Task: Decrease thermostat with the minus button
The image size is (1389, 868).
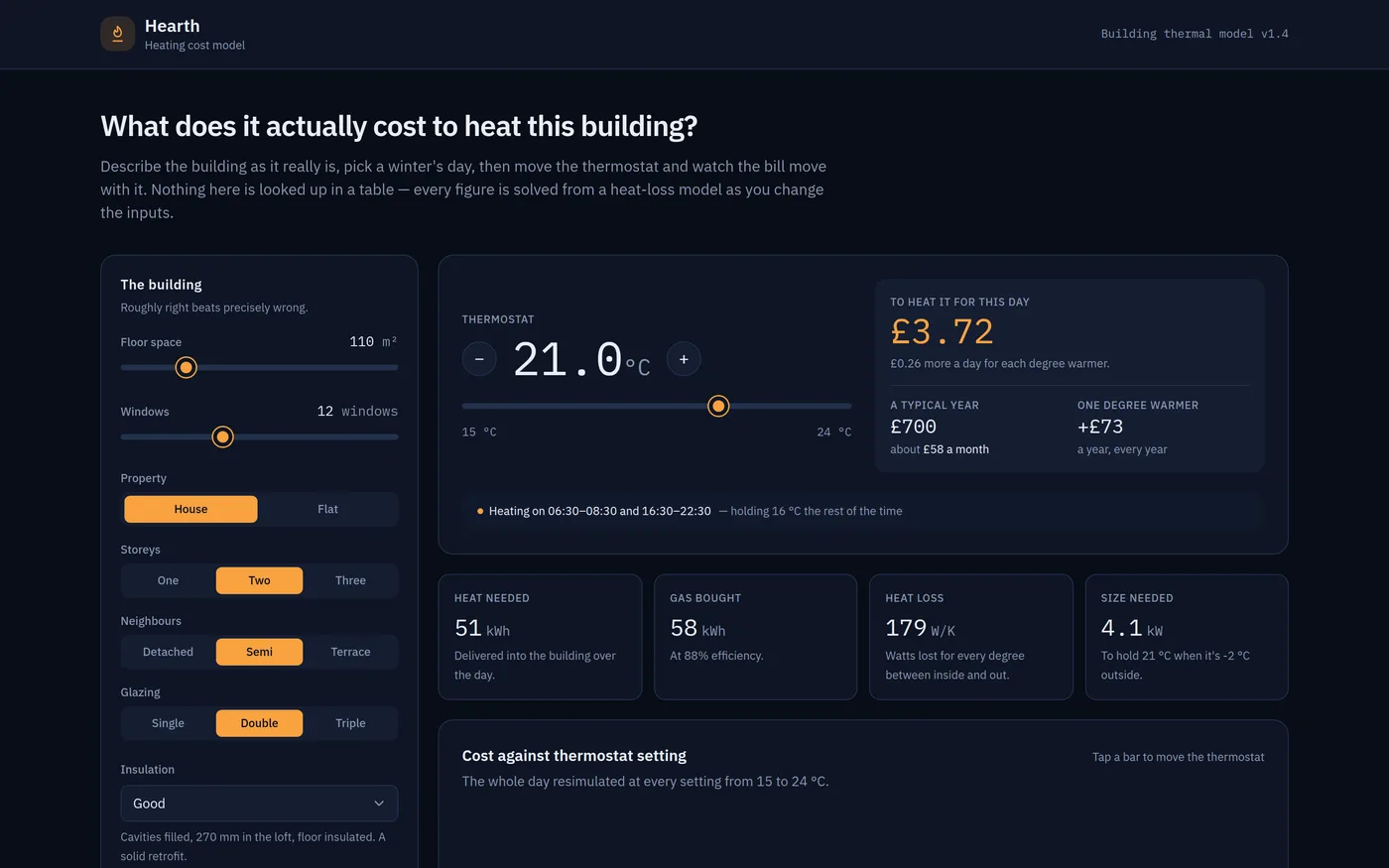Action: click(x=479, y=359)
